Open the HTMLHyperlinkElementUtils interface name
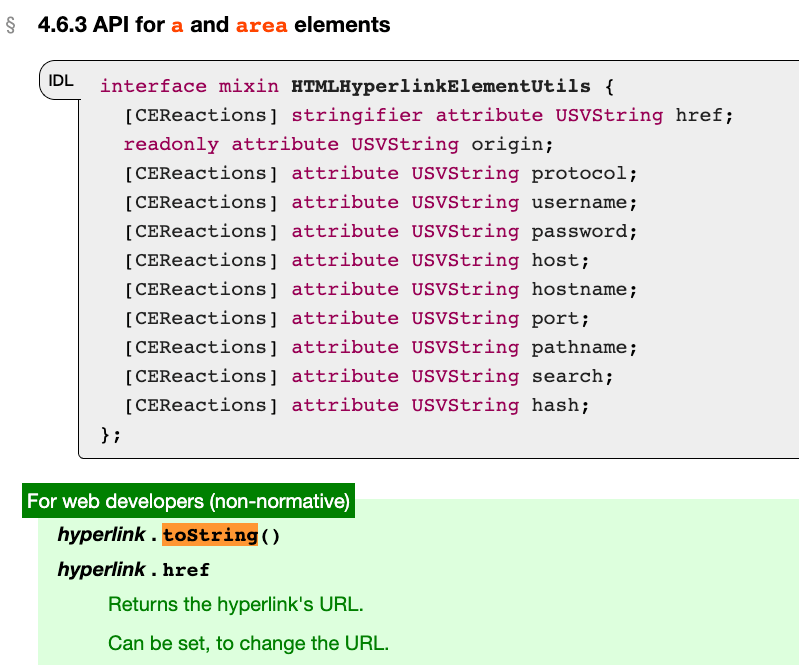This screenshot has width=799, height=665. tap(441, 86)
